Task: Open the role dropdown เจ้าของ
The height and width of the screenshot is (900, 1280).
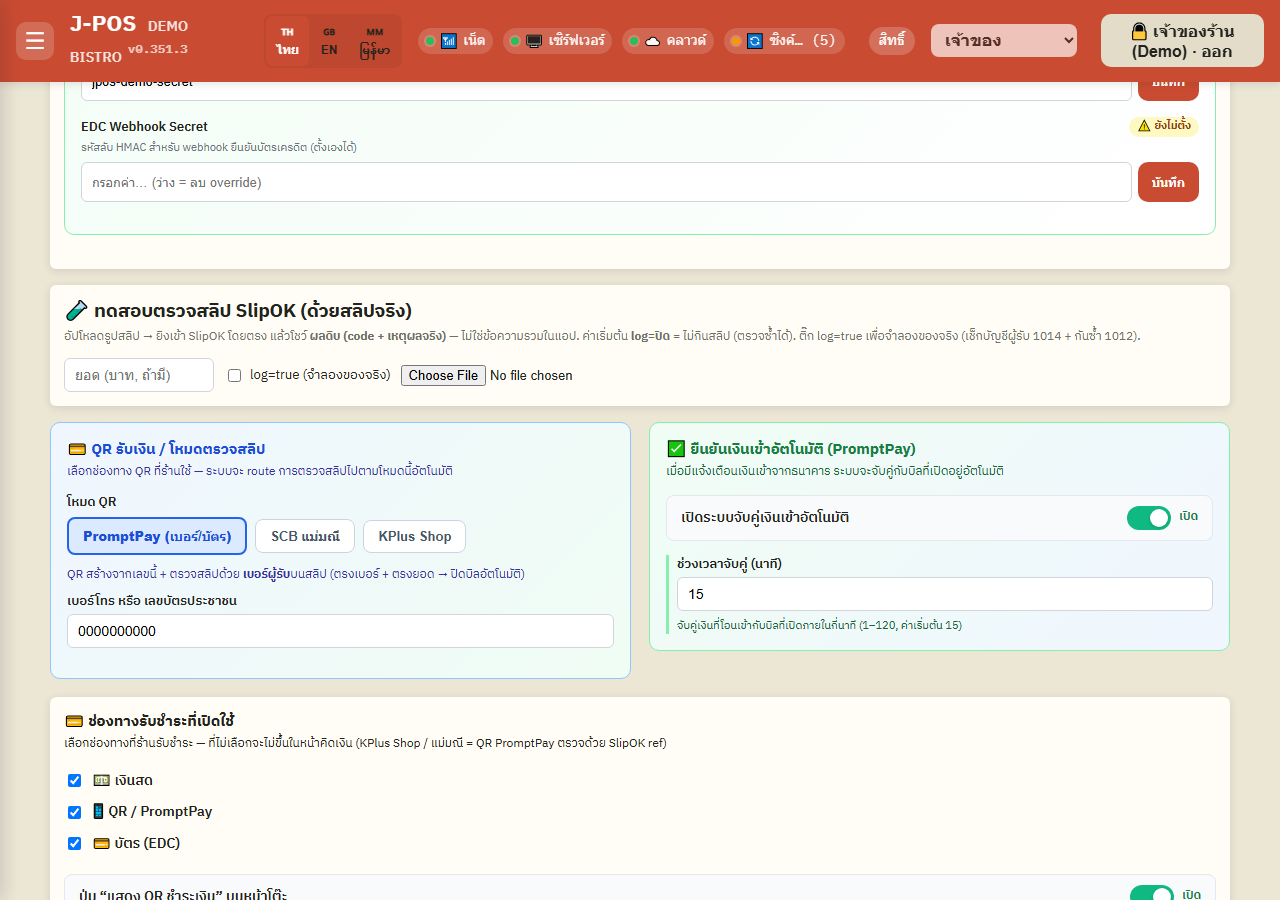Action: click(1004, 41)
